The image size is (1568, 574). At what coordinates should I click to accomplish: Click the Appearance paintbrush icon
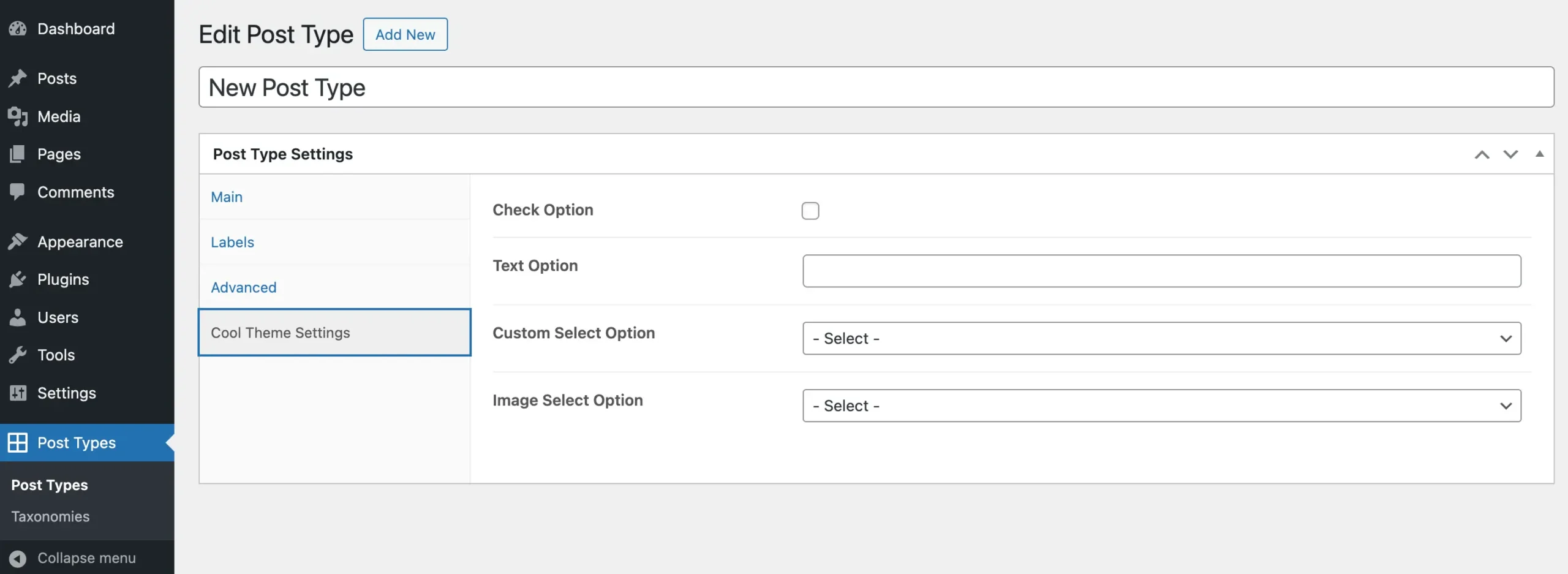[18, 242]
